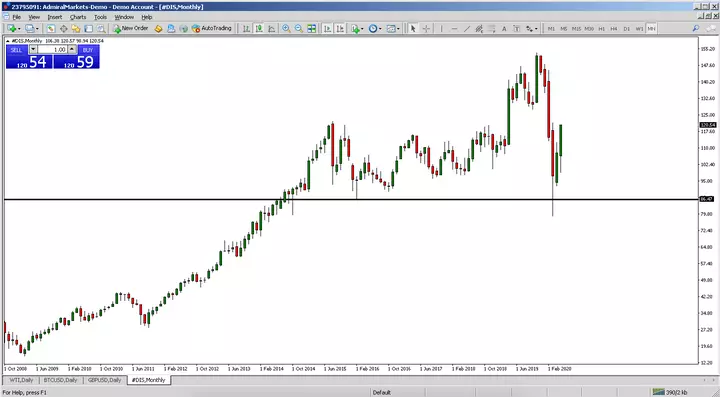Select the trendline drawing tool
Image resolution: width=720 pixels, height=397 pixels.
click(x=467, y=28)
